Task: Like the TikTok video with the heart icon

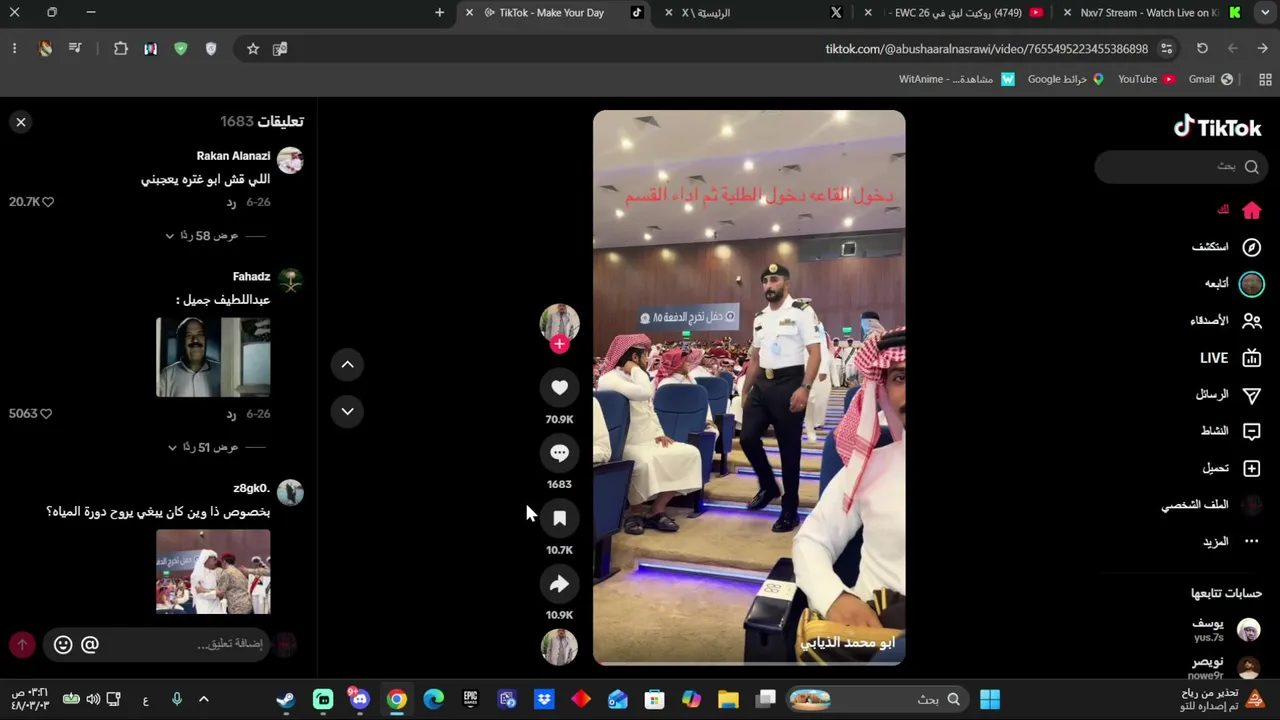Action: click(x=559, y=388)
